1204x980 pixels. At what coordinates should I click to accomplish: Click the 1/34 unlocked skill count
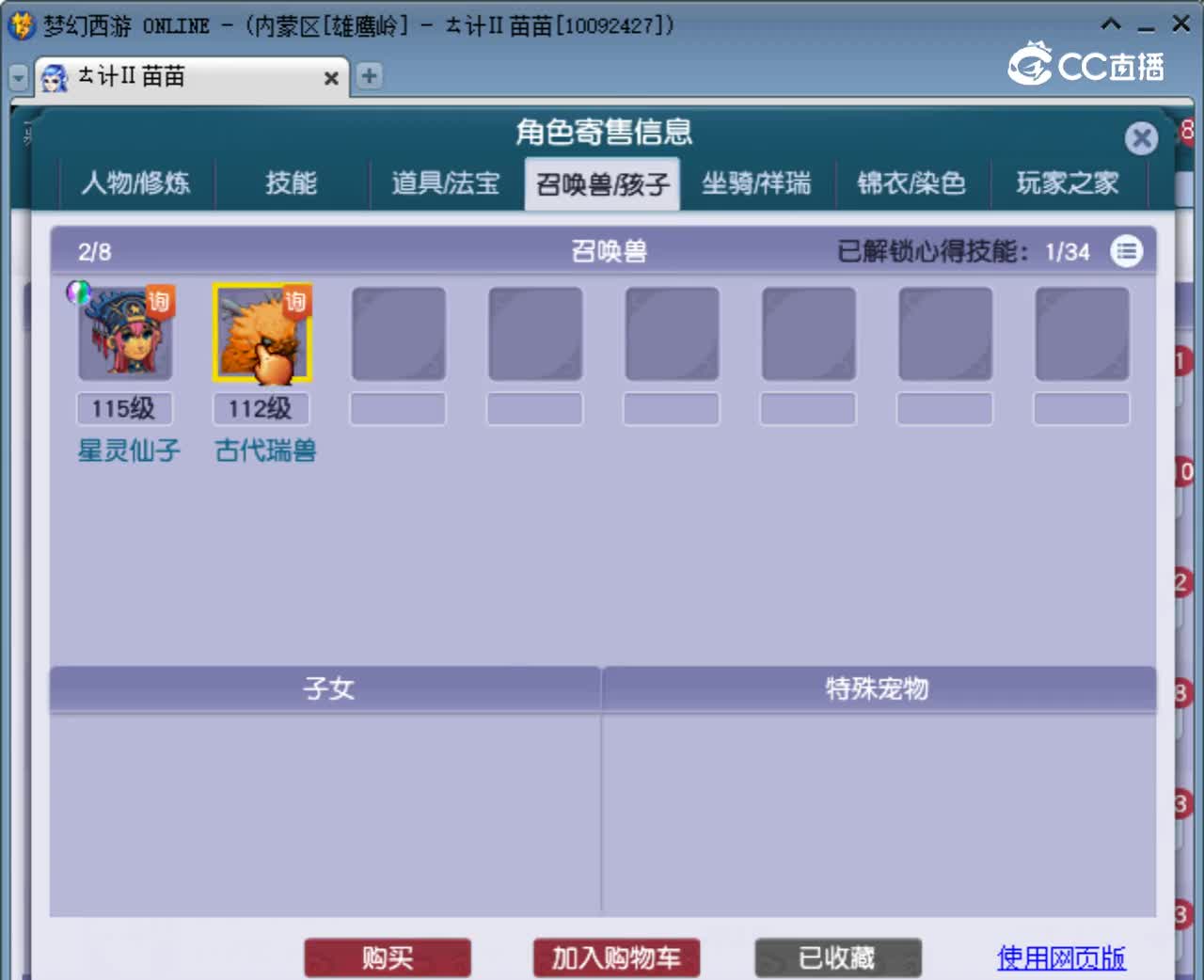1068,252
